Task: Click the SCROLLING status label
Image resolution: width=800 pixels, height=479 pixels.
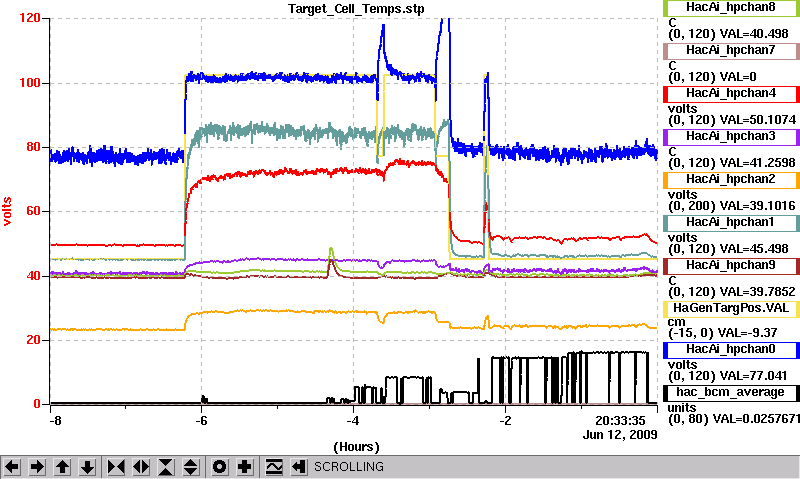Action: pos(349,467)
